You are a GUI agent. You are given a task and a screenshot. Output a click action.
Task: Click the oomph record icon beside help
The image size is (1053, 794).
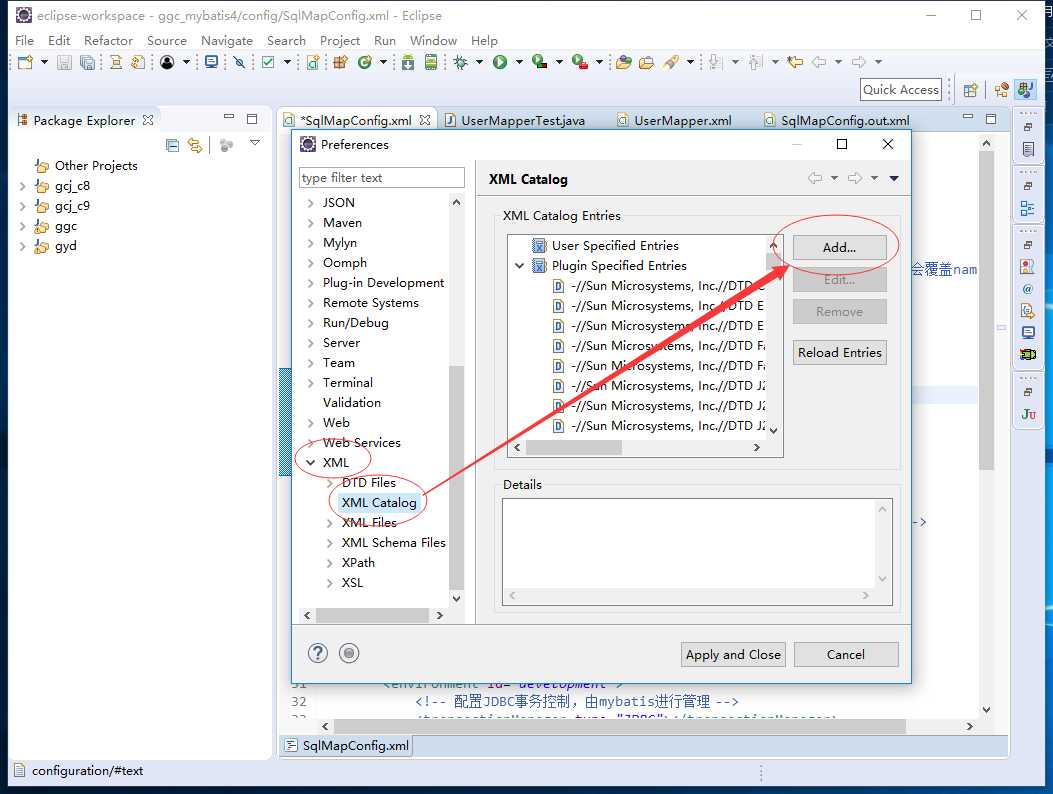[349, 653]
